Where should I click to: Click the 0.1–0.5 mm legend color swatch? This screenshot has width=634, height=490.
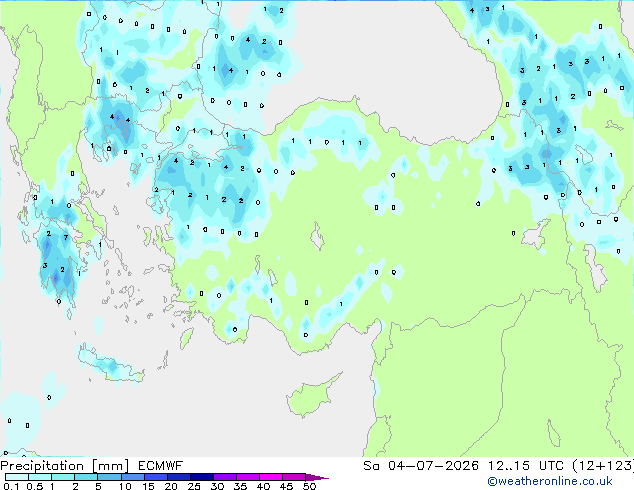coord(17,477)
